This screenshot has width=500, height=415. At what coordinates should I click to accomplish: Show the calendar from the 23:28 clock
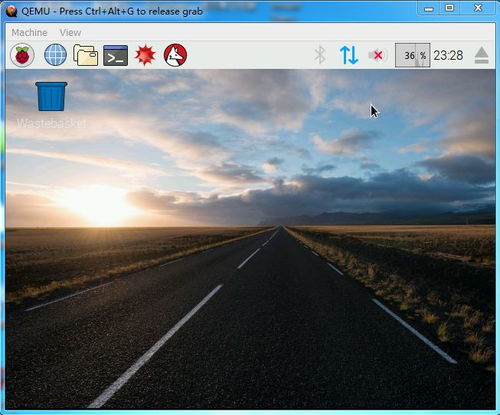448,55
